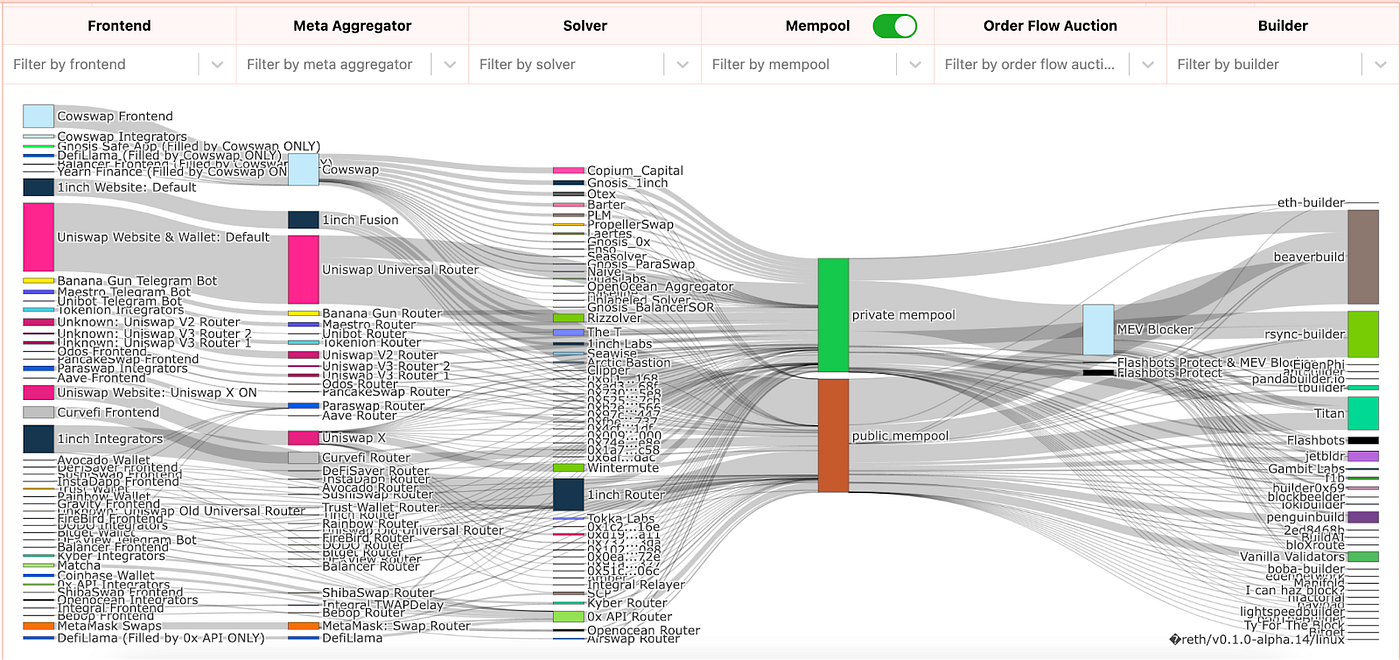Image resolution: width=1400 pixels, height=660 pixels.
Task: Click the 'Seawise' solver label
Action: pyautogui.click(x=612, y=354)
